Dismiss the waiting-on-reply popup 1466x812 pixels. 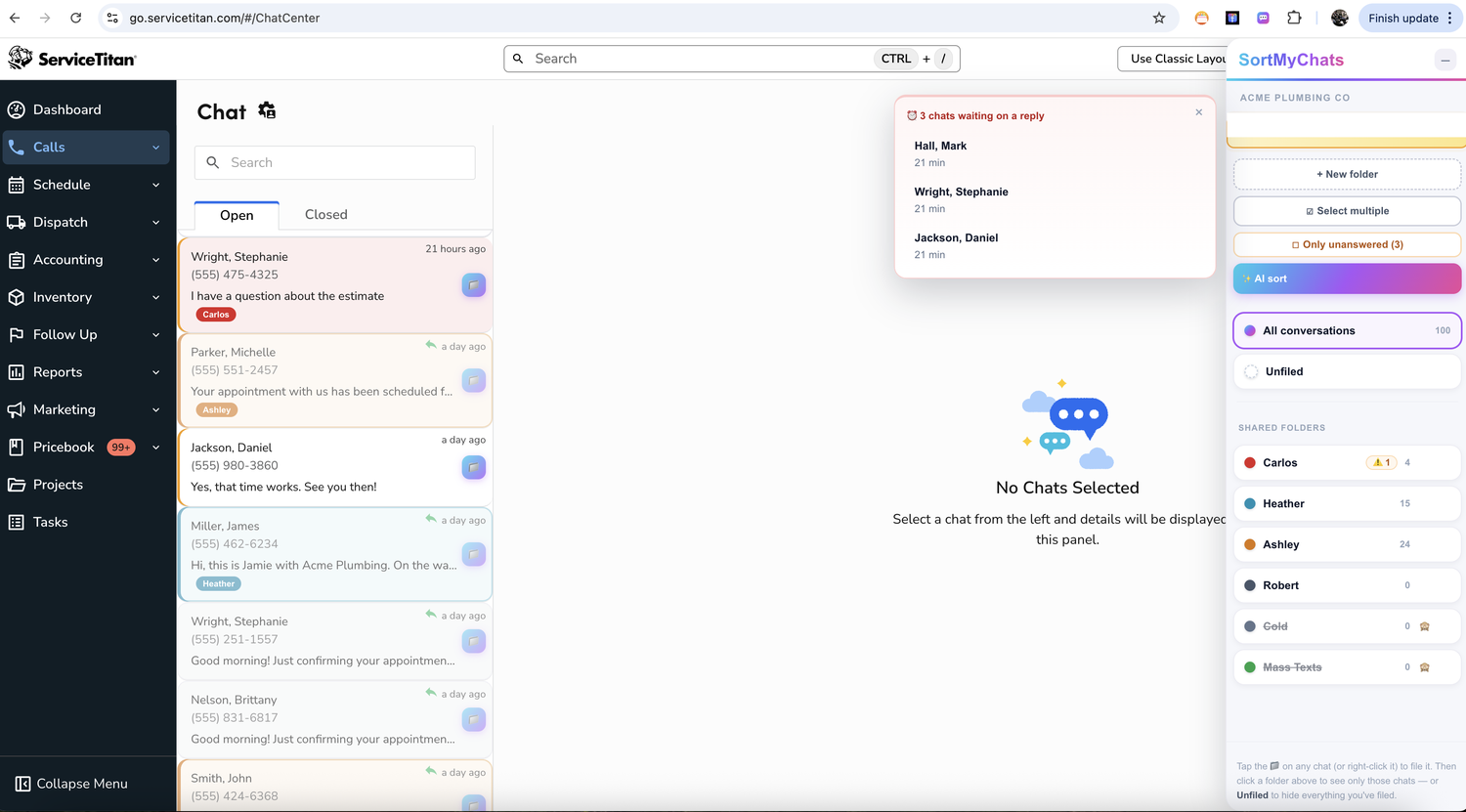1199,112
